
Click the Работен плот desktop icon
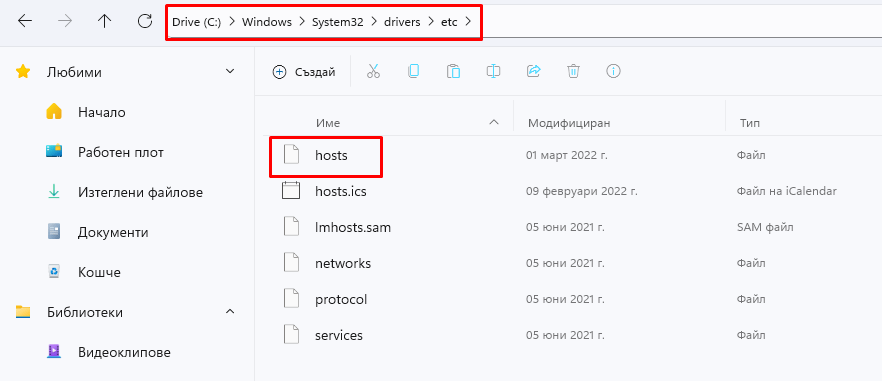click(54, 151)
